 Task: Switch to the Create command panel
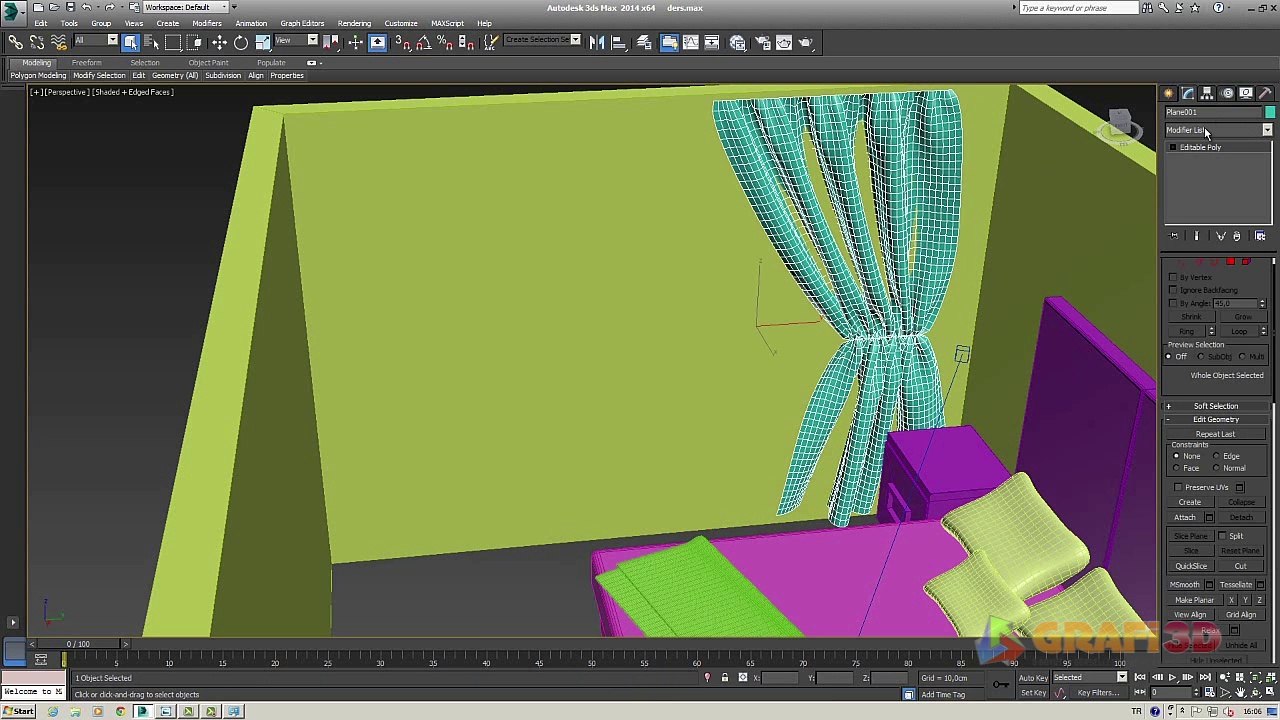pyautogui.click(x=1169, y=93)
